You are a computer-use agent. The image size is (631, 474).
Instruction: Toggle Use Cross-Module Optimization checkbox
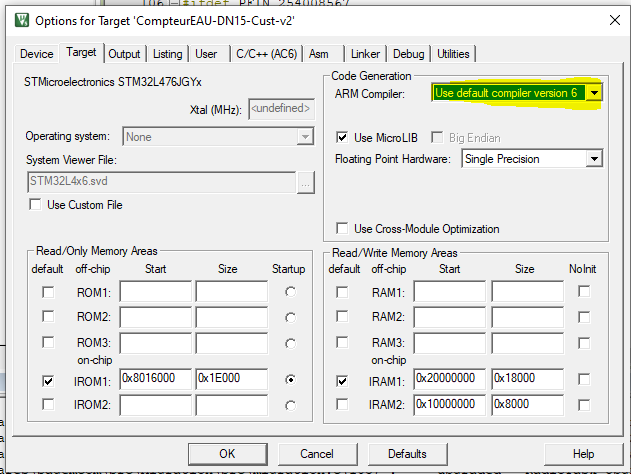(343, 229)
